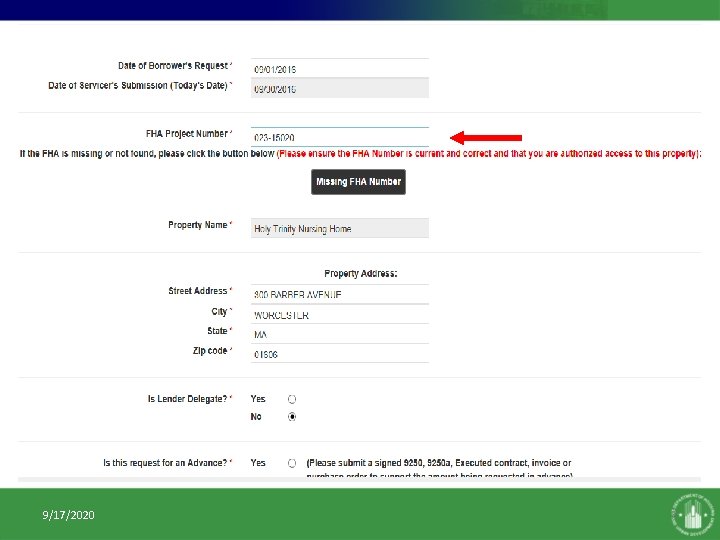Focus the Date of Borrower's Request field
720x540 pixels.
point(340,68)
